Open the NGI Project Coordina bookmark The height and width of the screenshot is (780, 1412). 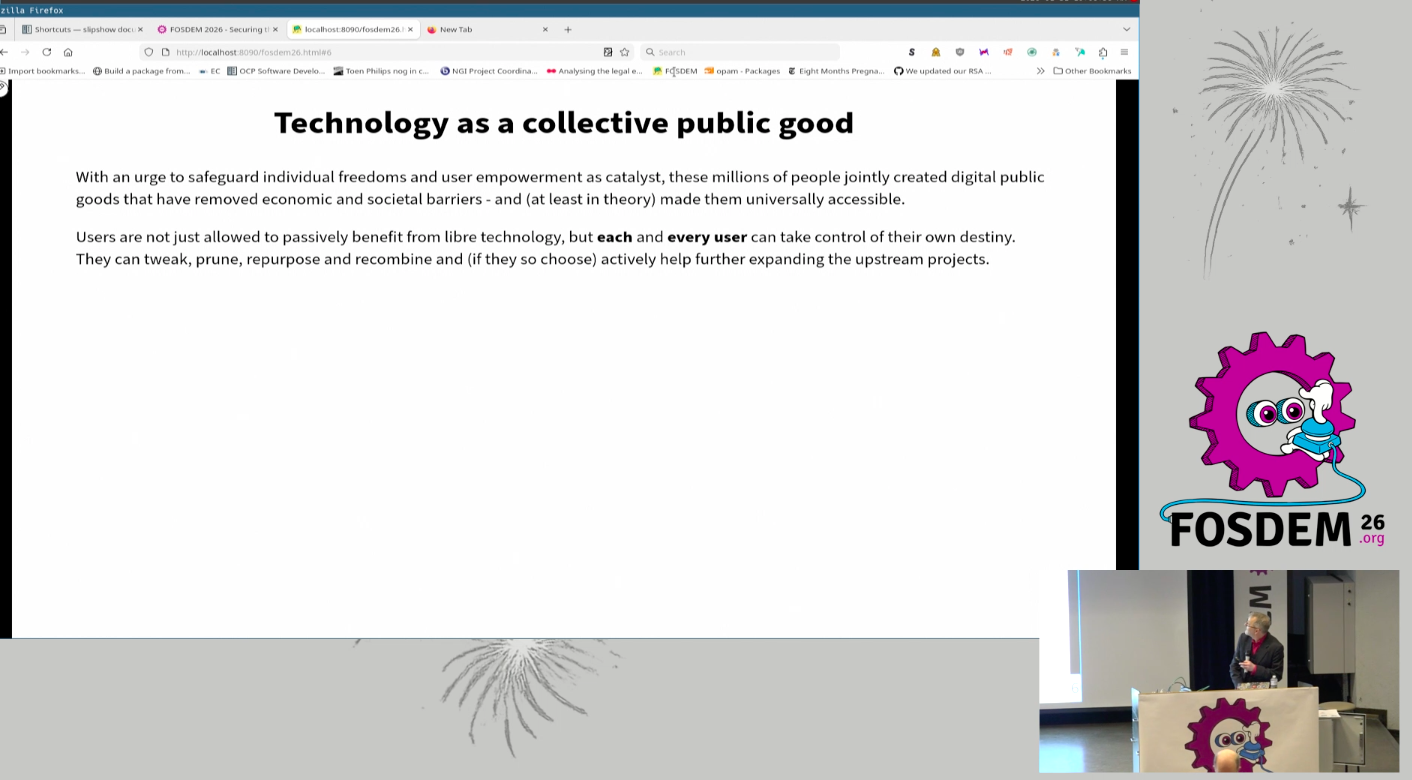492,70
